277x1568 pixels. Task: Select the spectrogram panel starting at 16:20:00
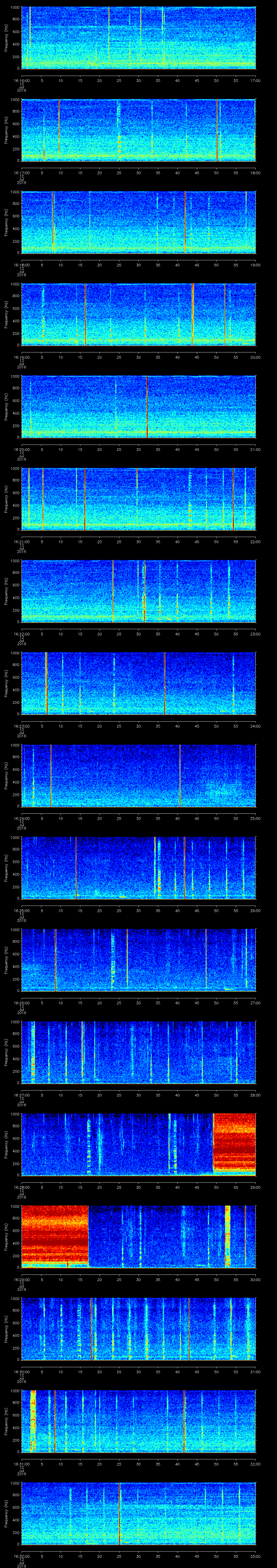139,407
